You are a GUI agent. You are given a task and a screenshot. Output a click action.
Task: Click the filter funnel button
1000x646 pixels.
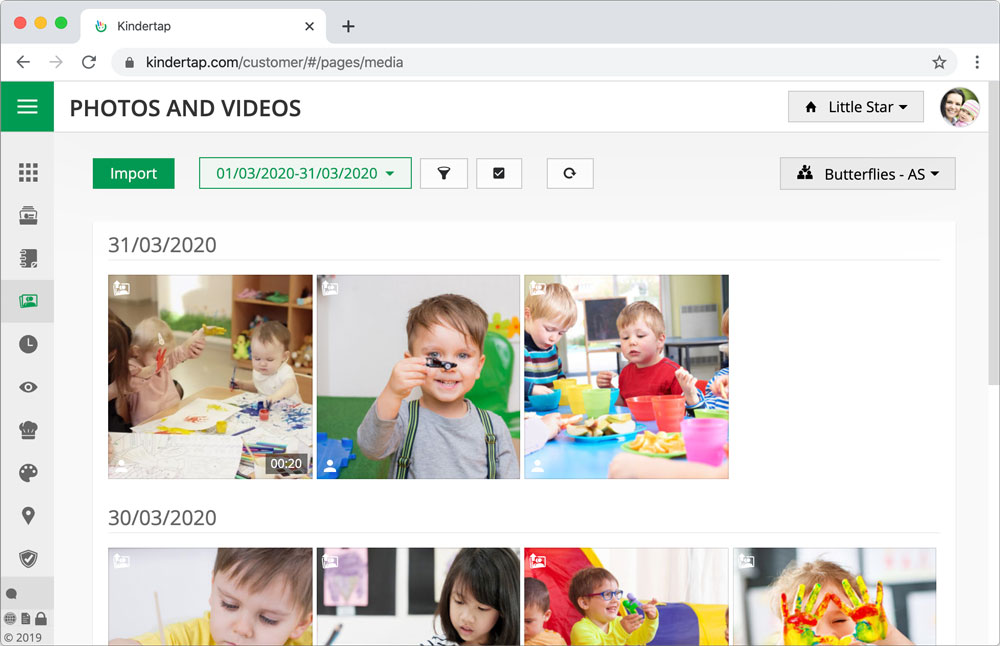pyautogui.click(x=444, y=173)
